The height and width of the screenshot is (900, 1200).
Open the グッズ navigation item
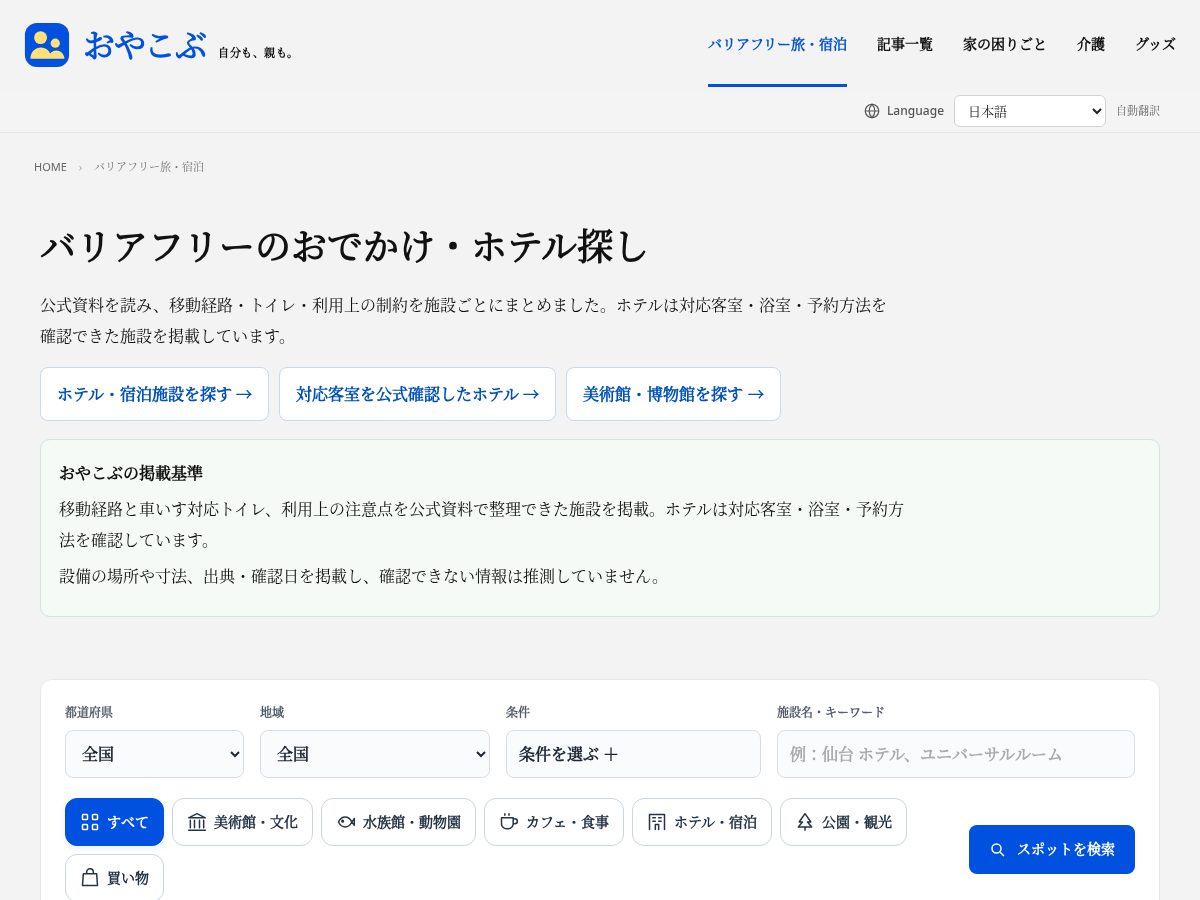1155,44
